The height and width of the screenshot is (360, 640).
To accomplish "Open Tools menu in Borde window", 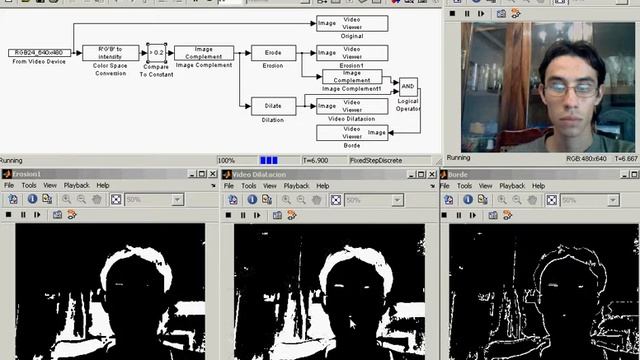I will point(464,186).
